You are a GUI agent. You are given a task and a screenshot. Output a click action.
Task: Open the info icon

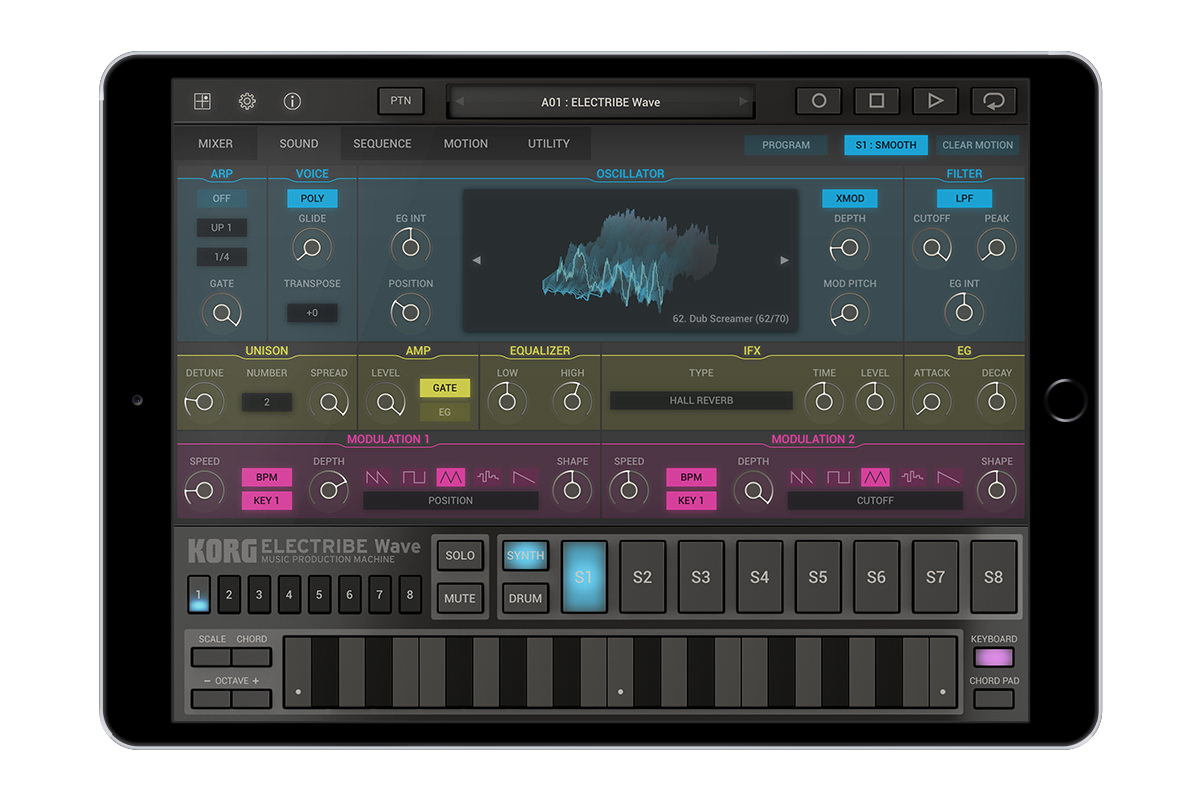tap(292, 101)
